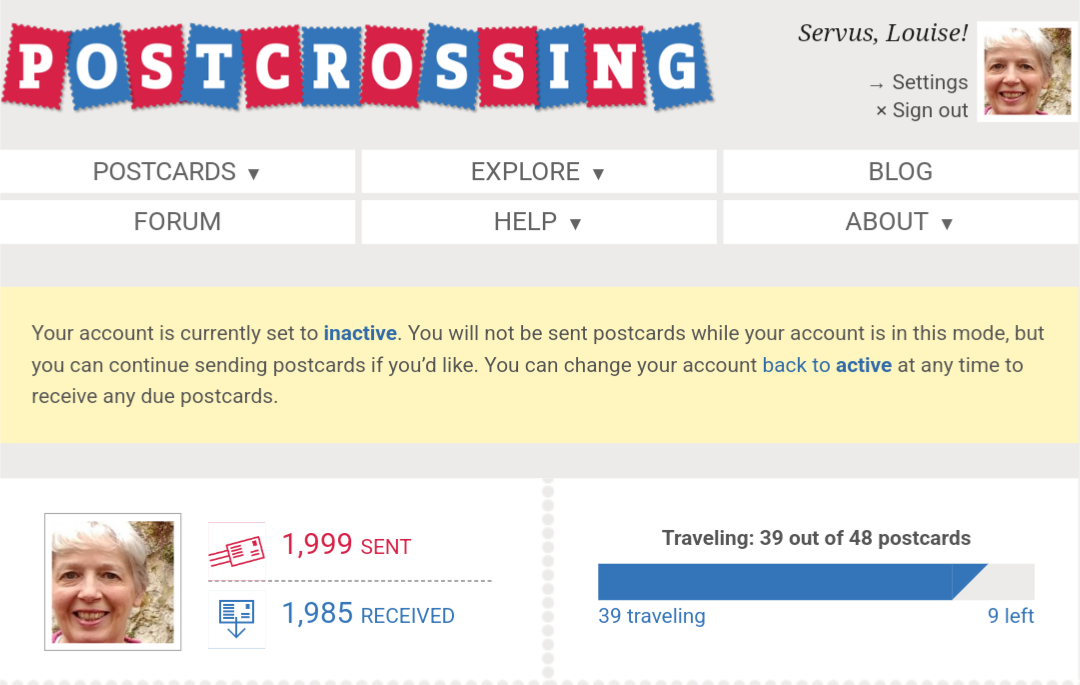This screenshot has width=1080, height=685.
Task: Expand the HELP dropdown menu
Action: 539,222
